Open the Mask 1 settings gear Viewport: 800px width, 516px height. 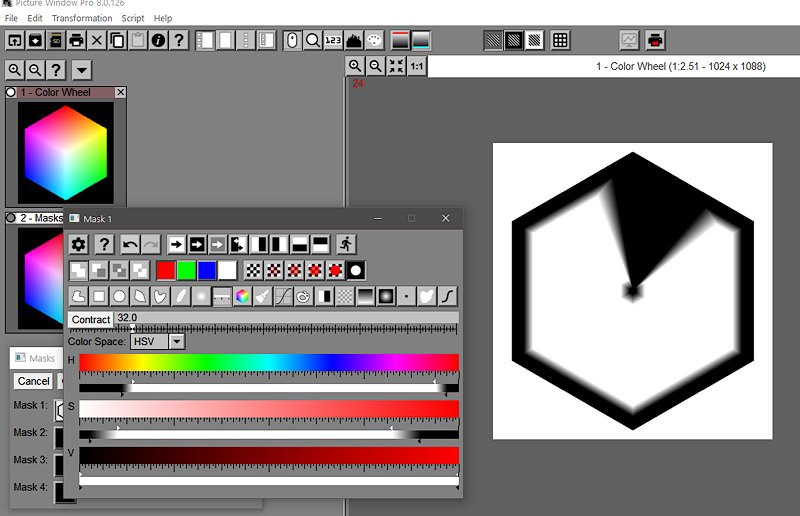point(79,244)
